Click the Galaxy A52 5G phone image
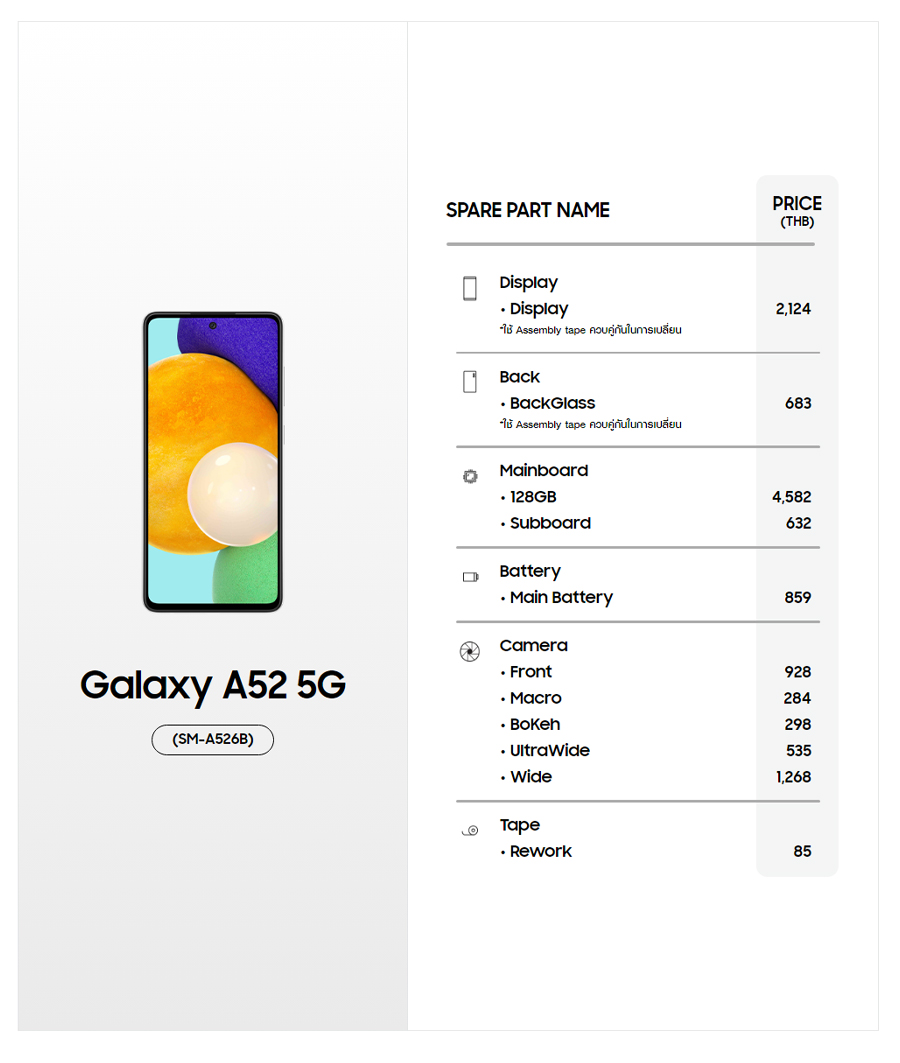This screenshot has height=1063, width=900. pos(213,461)
